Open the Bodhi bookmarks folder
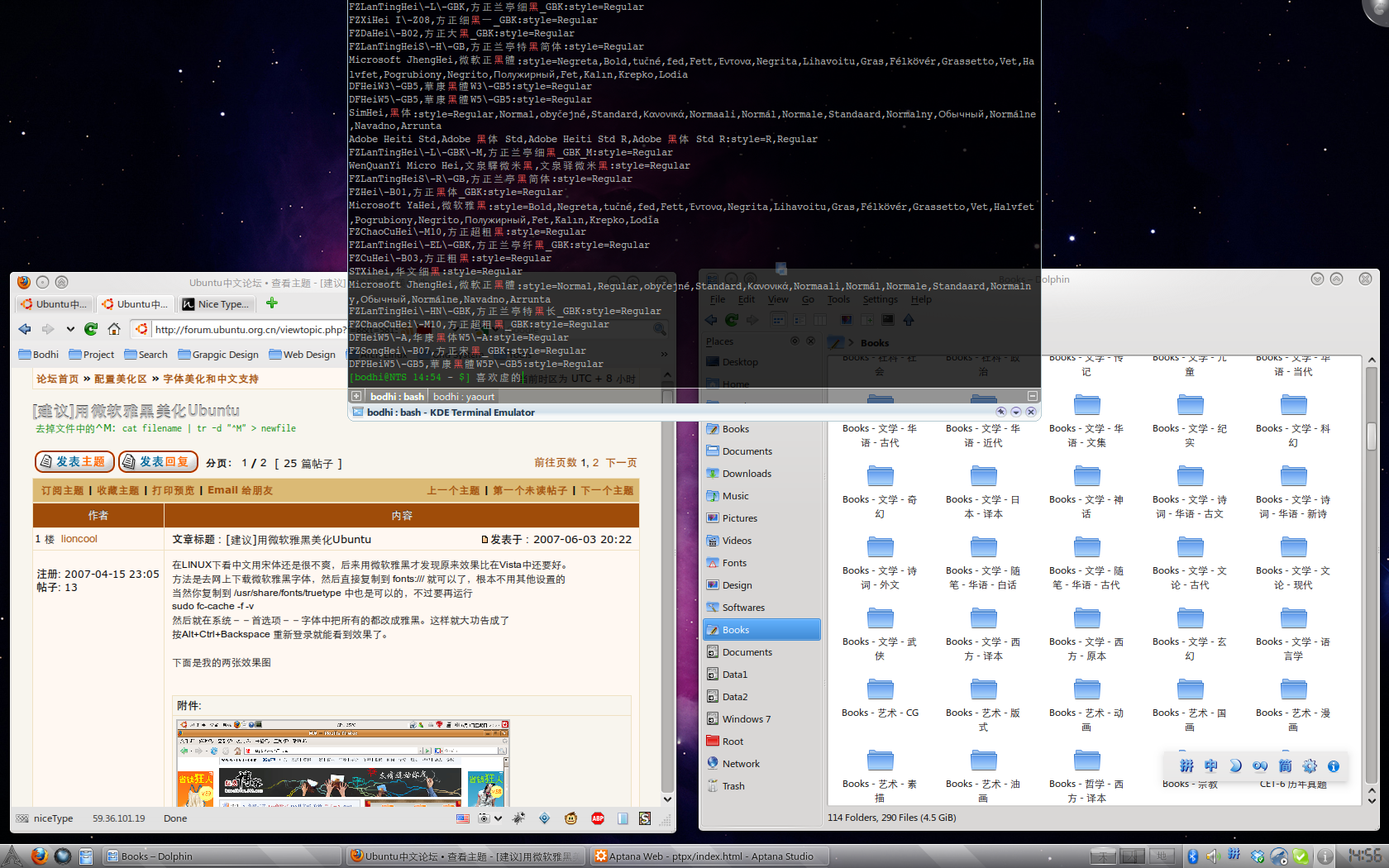The height and width of the screenshot is (868, 1389). click(x=39, y=355)
